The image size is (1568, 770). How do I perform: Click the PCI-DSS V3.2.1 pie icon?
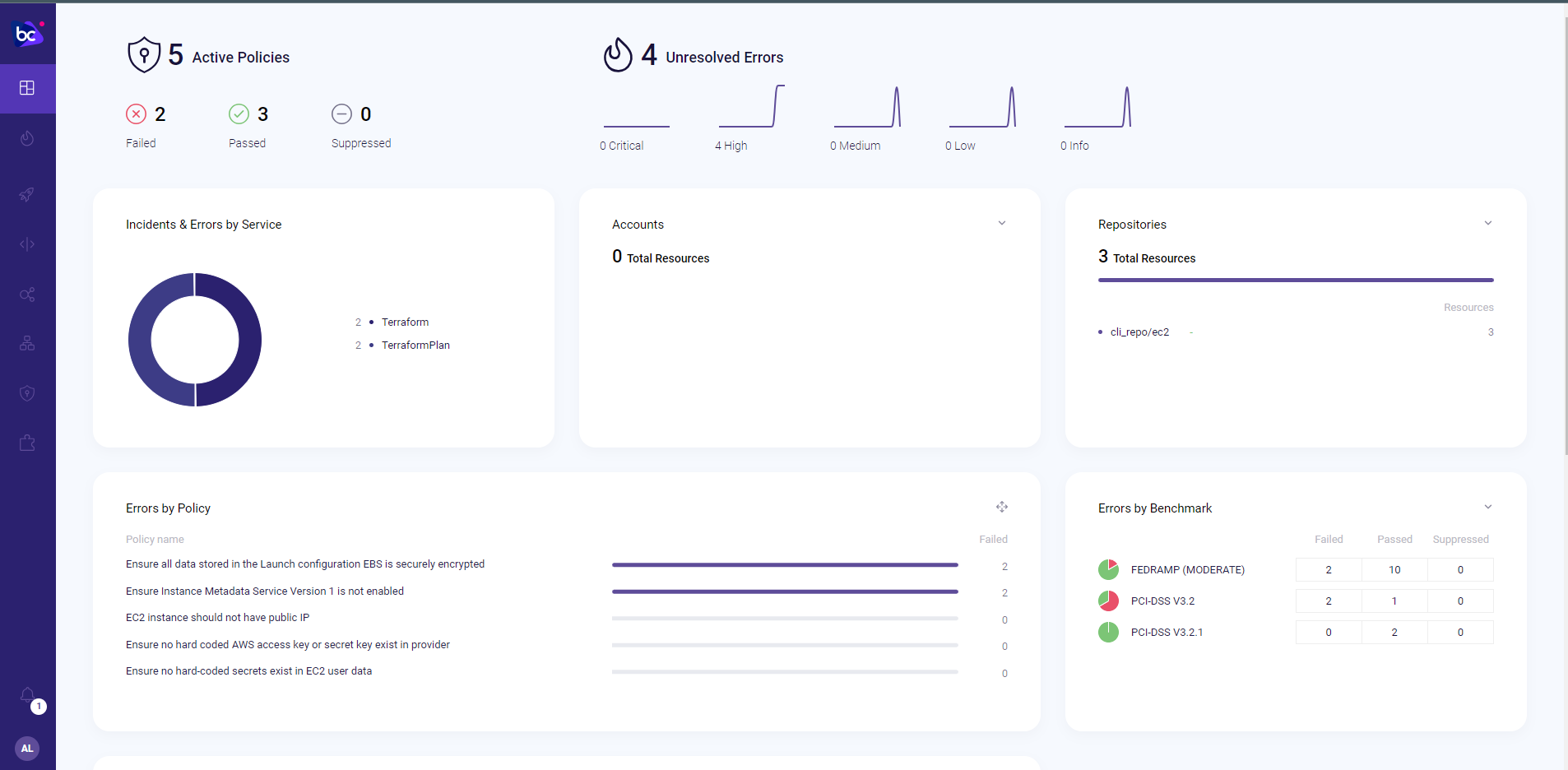[1109, 632]
